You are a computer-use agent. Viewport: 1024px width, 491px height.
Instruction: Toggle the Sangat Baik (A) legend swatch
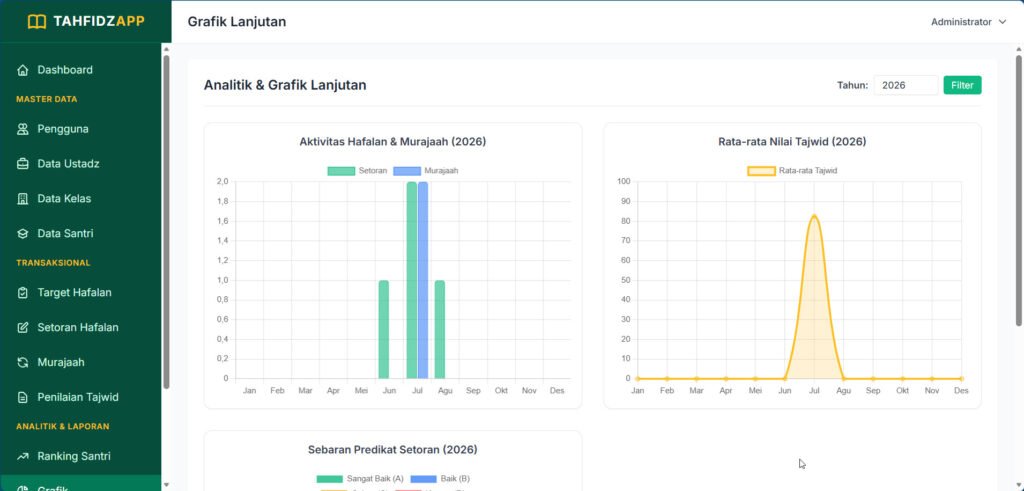coord(329,479)
